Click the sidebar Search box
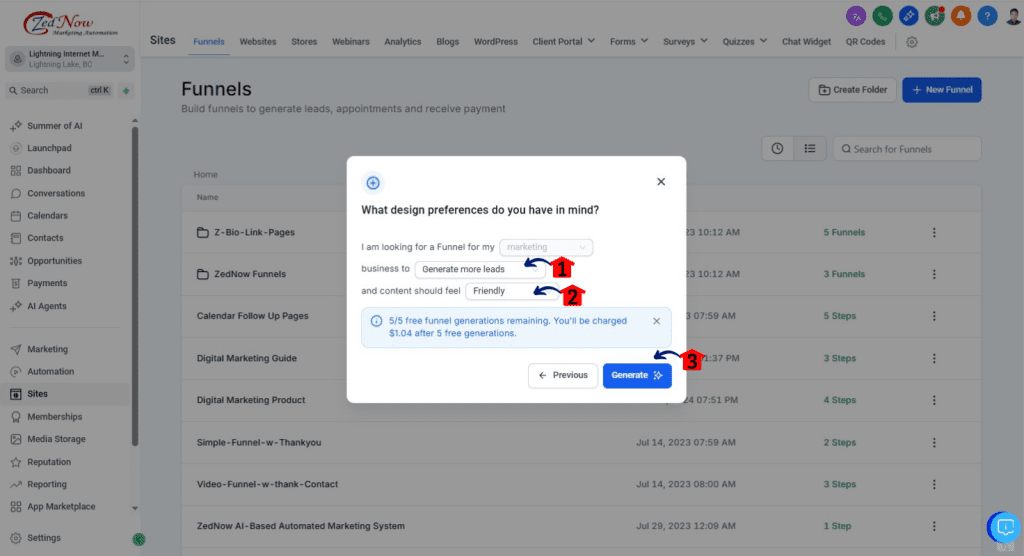The width and height of the screenshot is (1024, 556). click(x=60, y=90)
